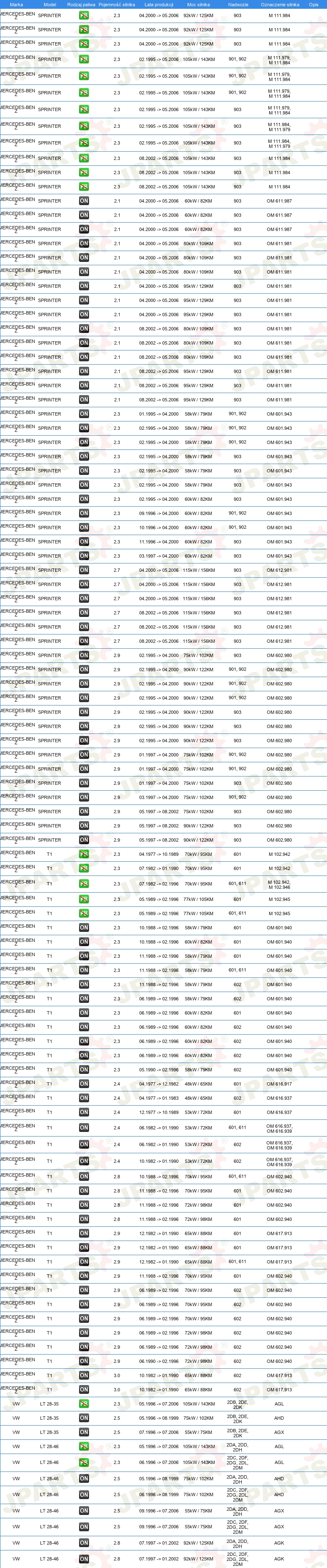Select the AGL engine code in LT 28-35 row
This screenshot has width=327, height=1568.
pyautogui.click(x=279, y=1404)
